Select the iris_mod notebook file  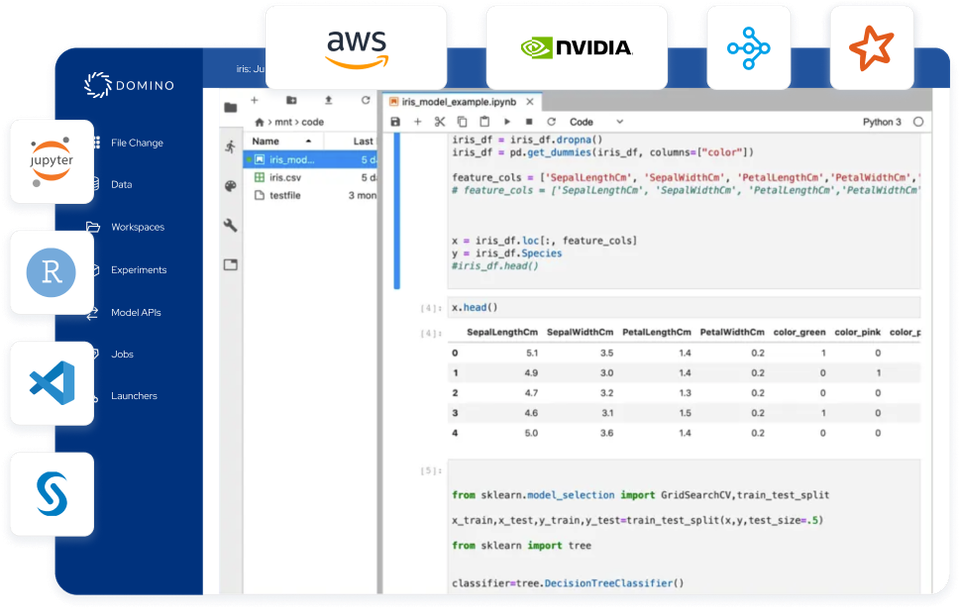tap(310, 160)
